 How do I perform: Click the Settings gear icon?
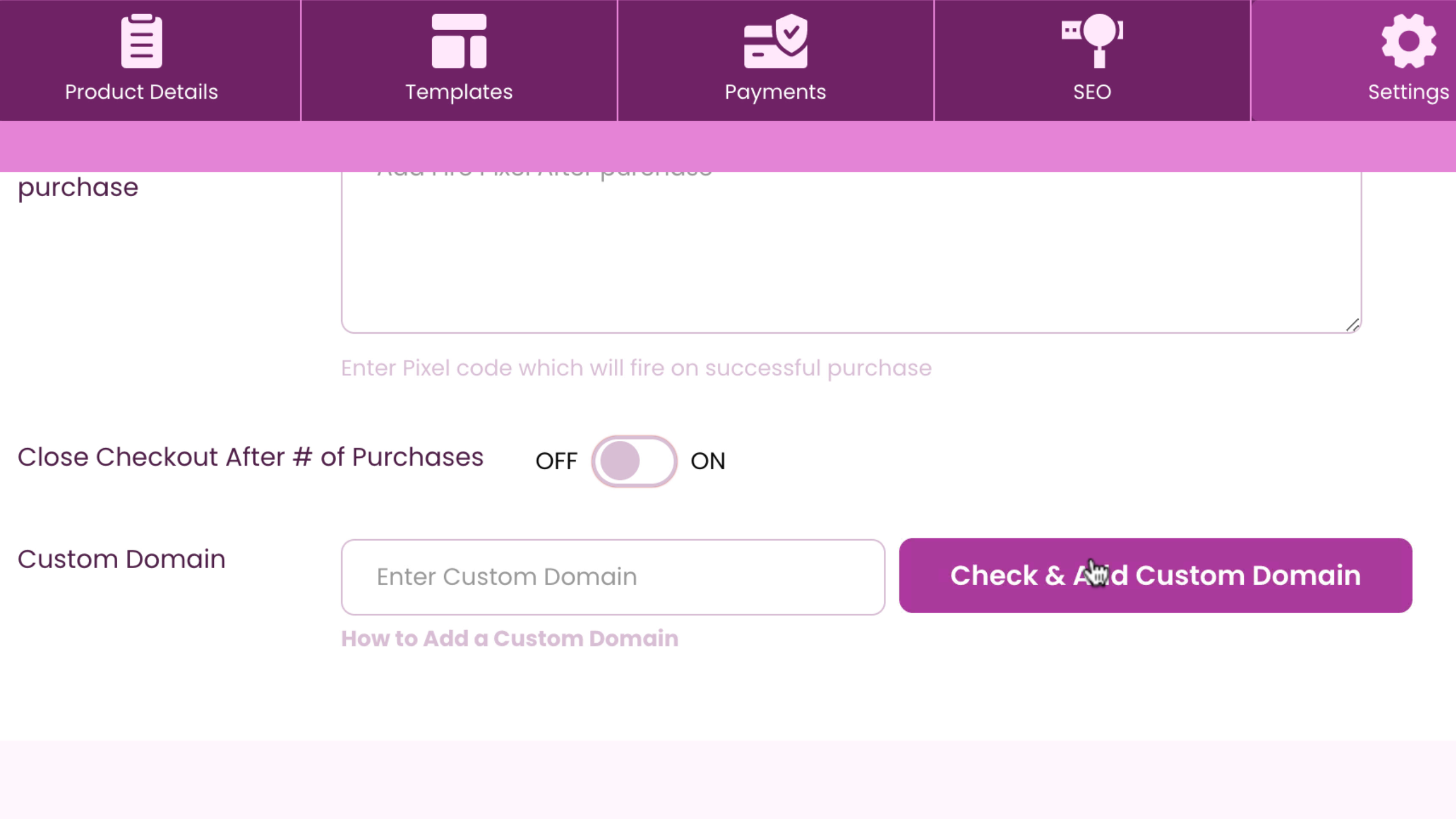click(x=1408, y=41)
